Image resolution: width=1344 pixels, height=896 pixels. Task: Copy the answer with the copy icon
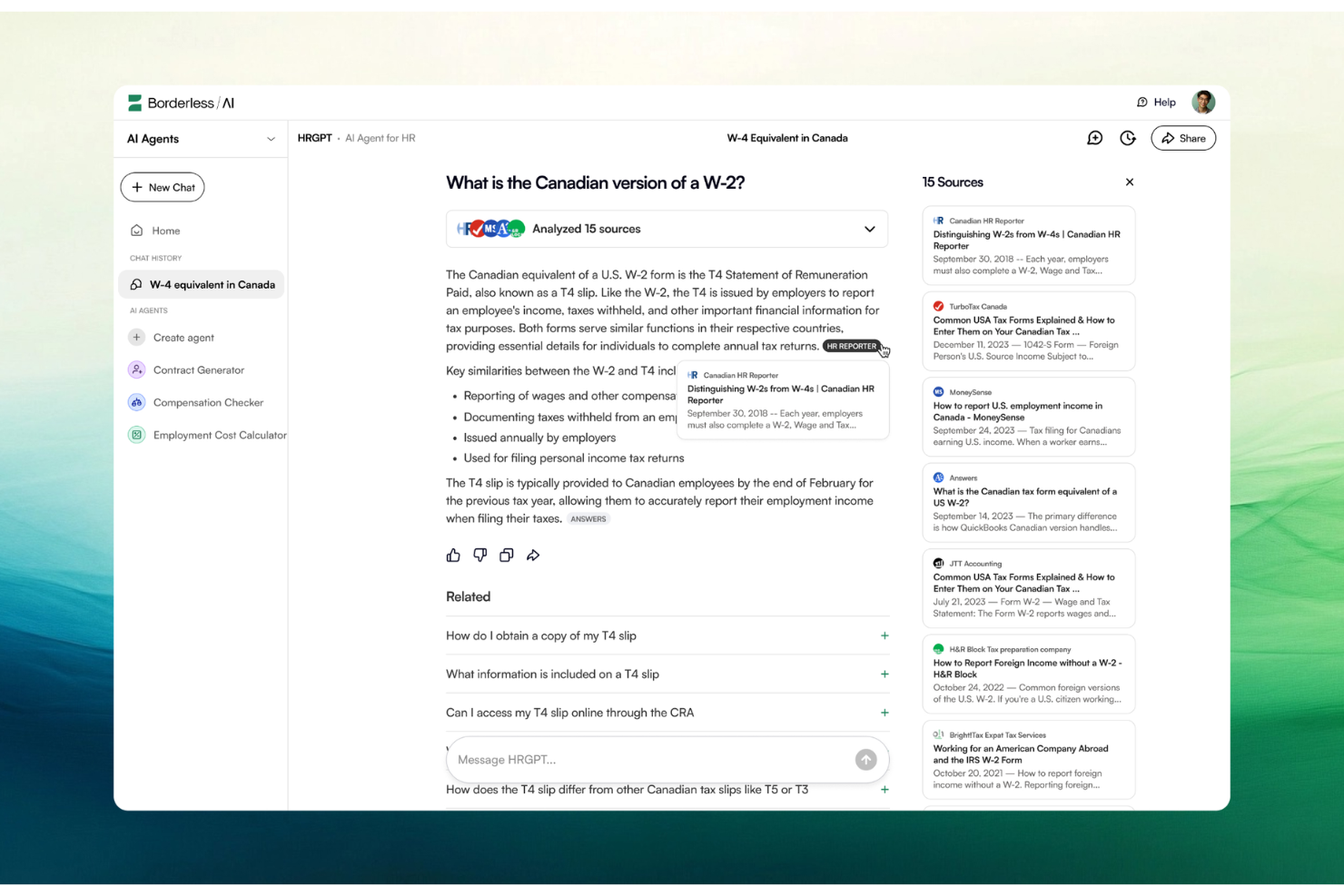[507, 556]
